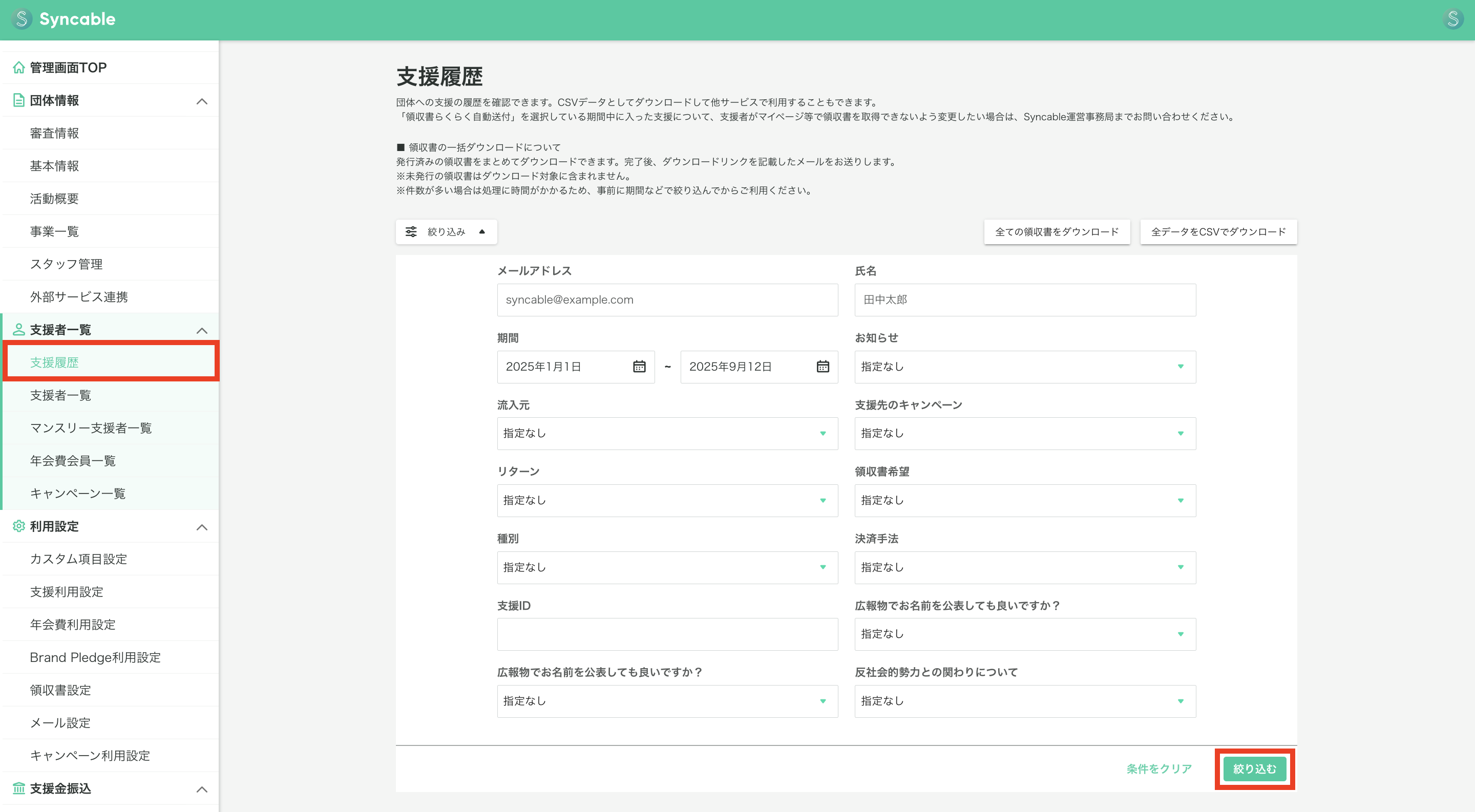Click the home icon beside 管理画面TOP
The image size is (1475, 812).
pyautogui.click(x=18, y=67)
